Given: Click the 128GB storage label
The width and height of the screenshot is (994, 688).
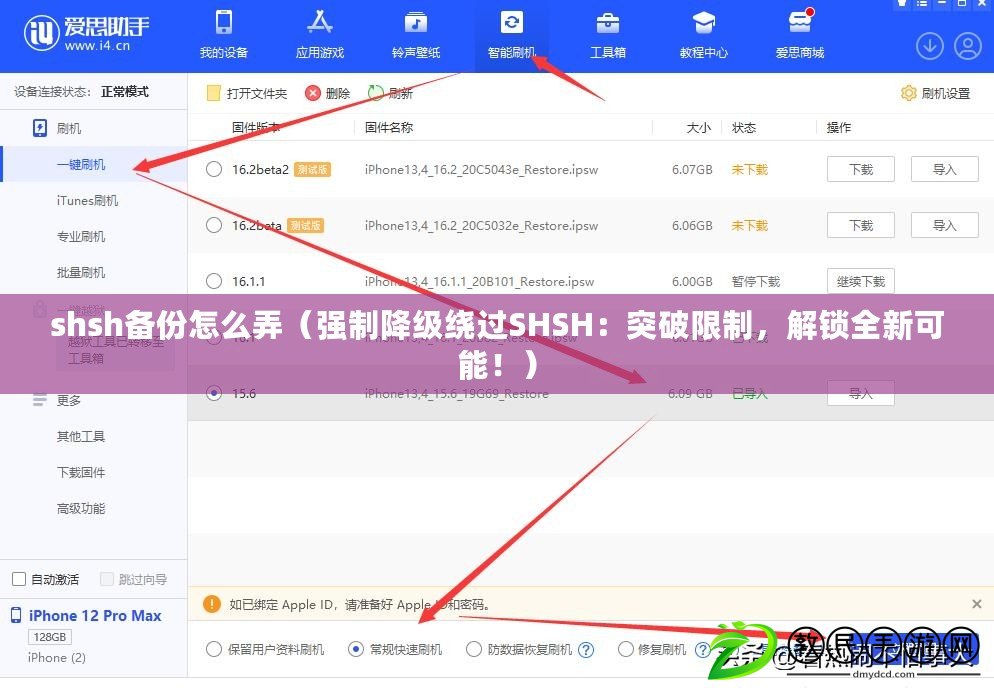Looking at the screenshot, I should click(x=50, y=636).
